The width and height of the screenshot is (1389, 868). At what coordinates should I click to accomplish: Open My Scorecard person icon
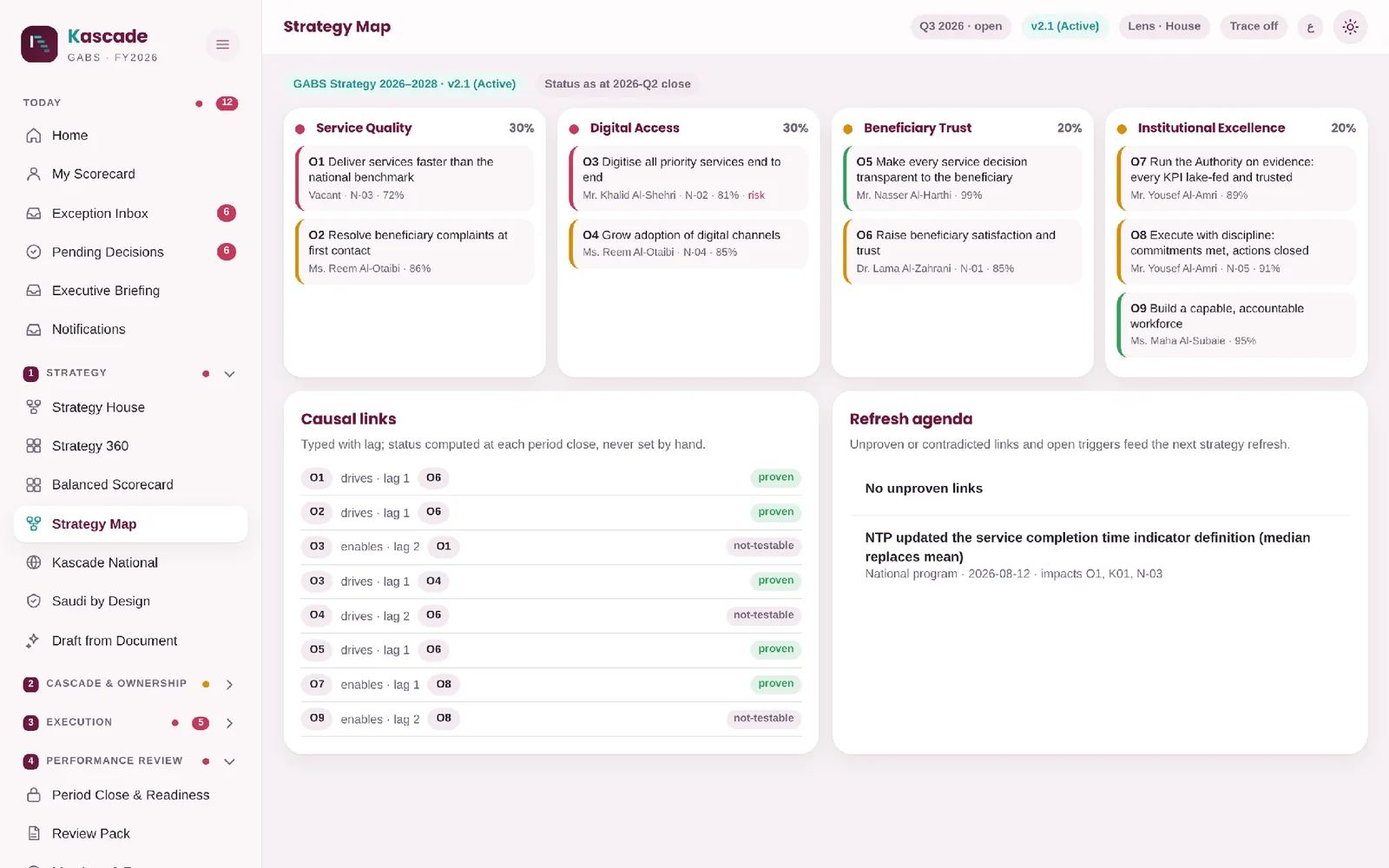coord(34,174)
